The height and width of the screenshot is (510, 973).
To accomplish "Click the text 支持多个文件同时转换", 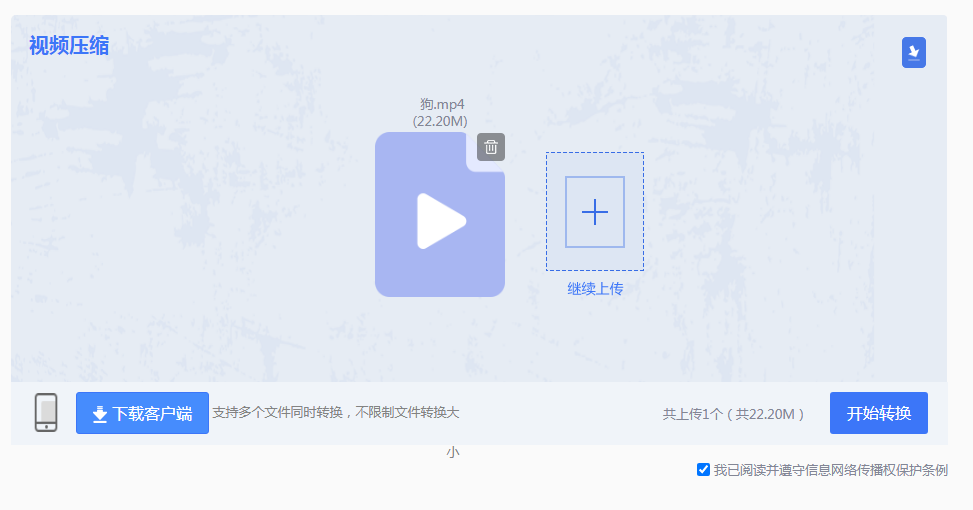I will (277, 413).
